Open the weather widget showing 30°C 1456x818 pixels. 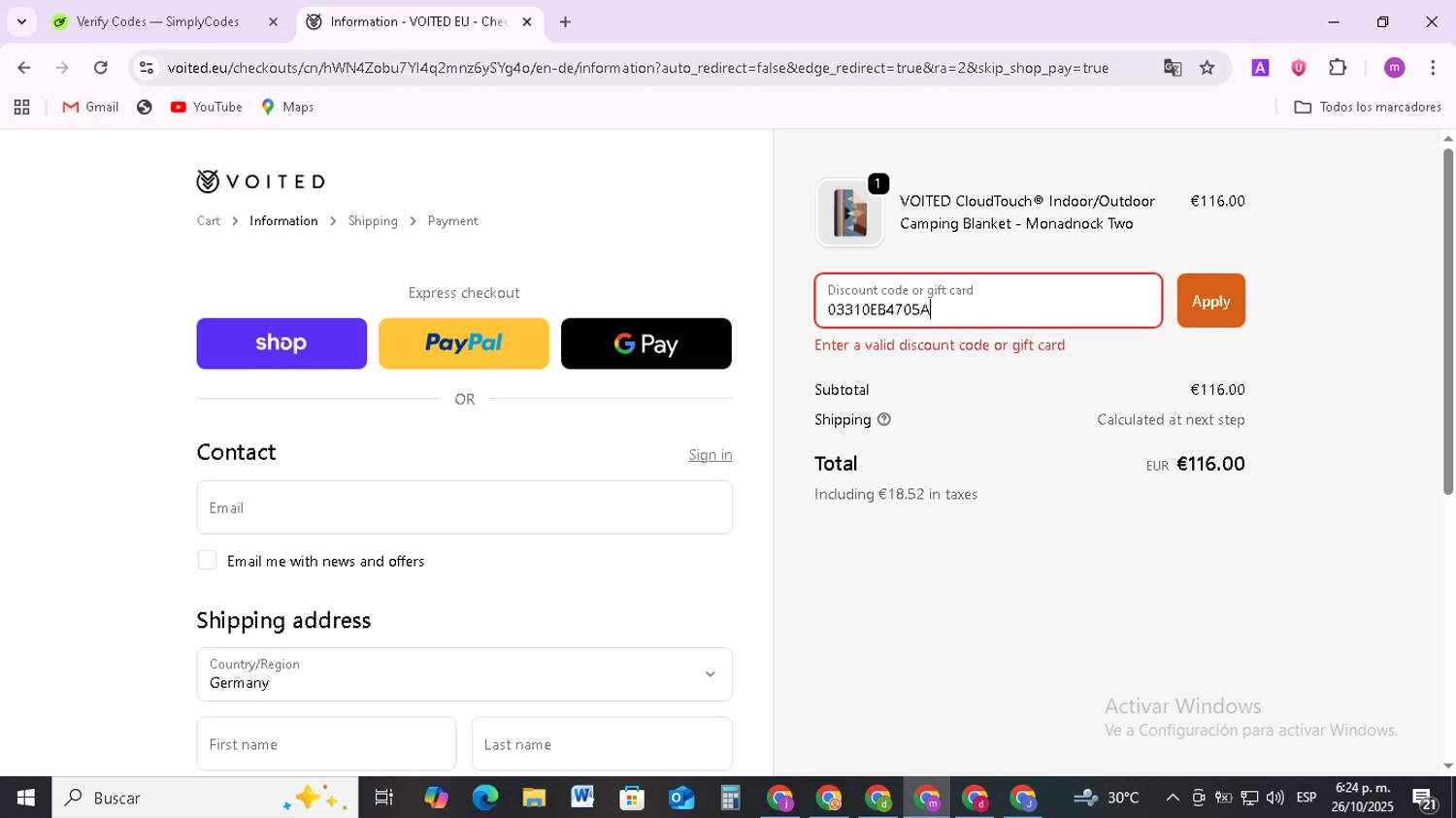[x=1108, y=798]
